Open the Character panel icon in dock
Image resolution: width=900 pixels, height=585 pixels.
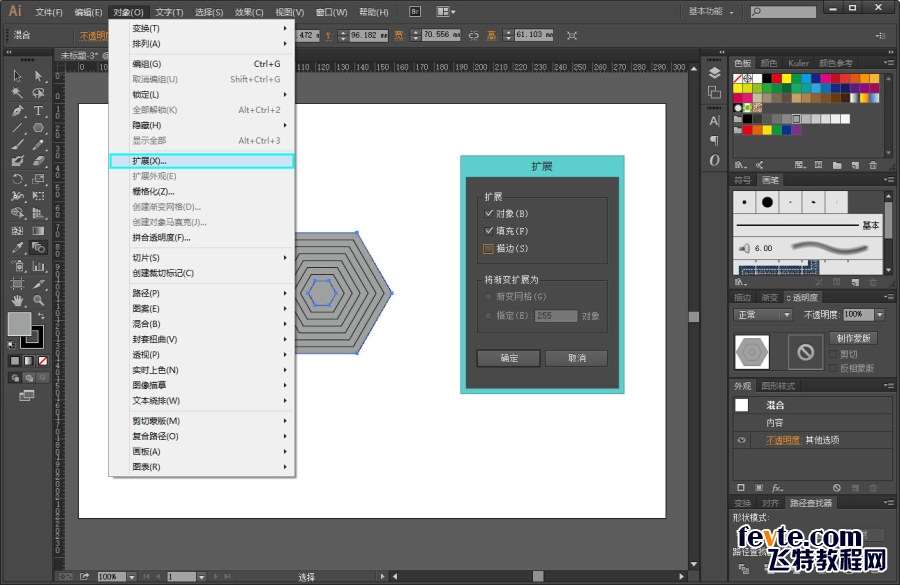pyautogui.click(x=714, y=121)
